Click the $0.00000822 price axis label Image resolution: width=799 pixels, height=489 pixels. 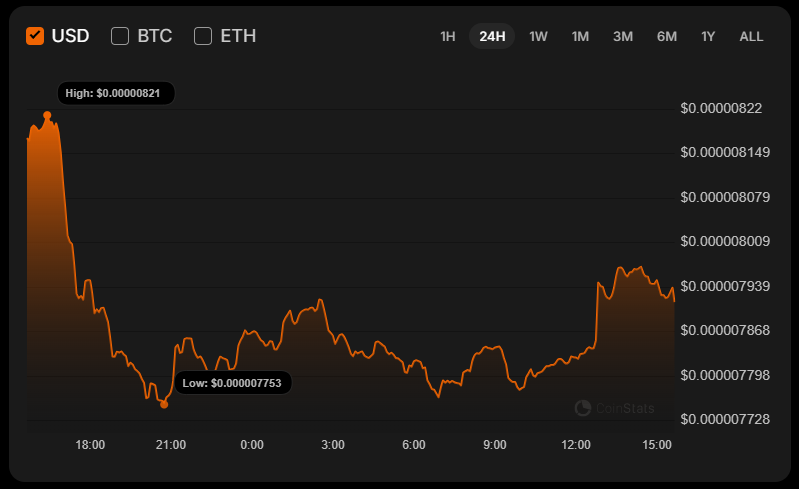click(x=721, y=108)
